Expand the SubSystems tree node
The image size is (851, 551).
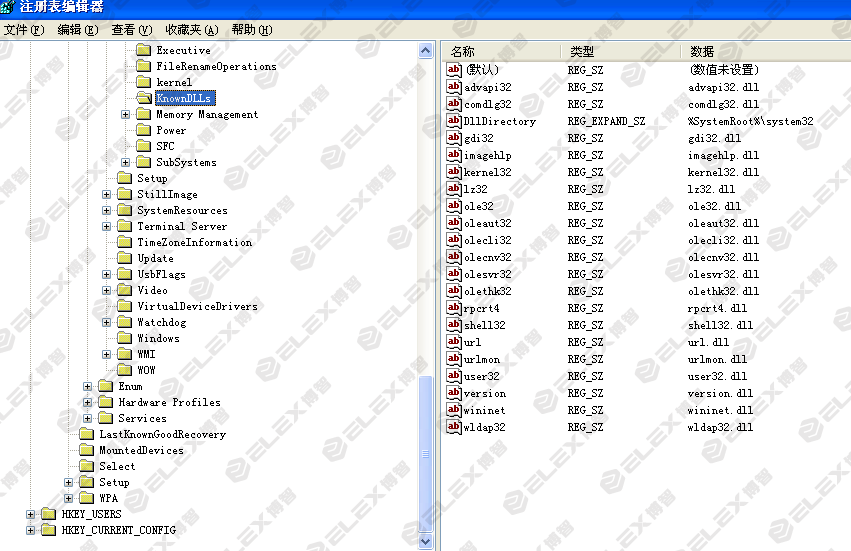(x=126, y=162)
